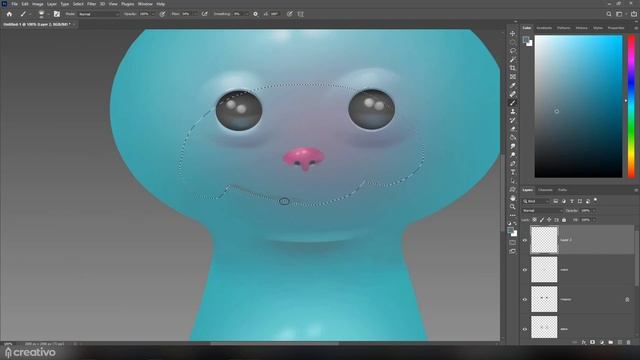Create new group folder icon
The image size is (640, 360).
[x=611, y=342]
